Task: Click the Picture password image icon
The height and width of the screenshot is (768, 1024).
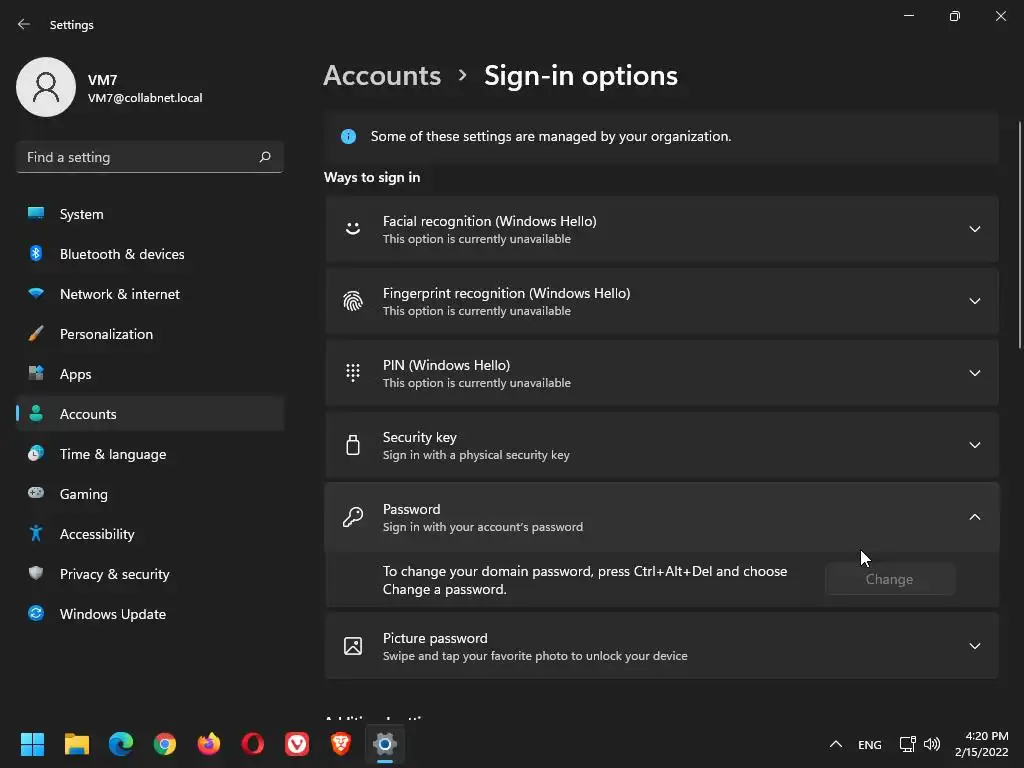Action: [x=353, y=646]
